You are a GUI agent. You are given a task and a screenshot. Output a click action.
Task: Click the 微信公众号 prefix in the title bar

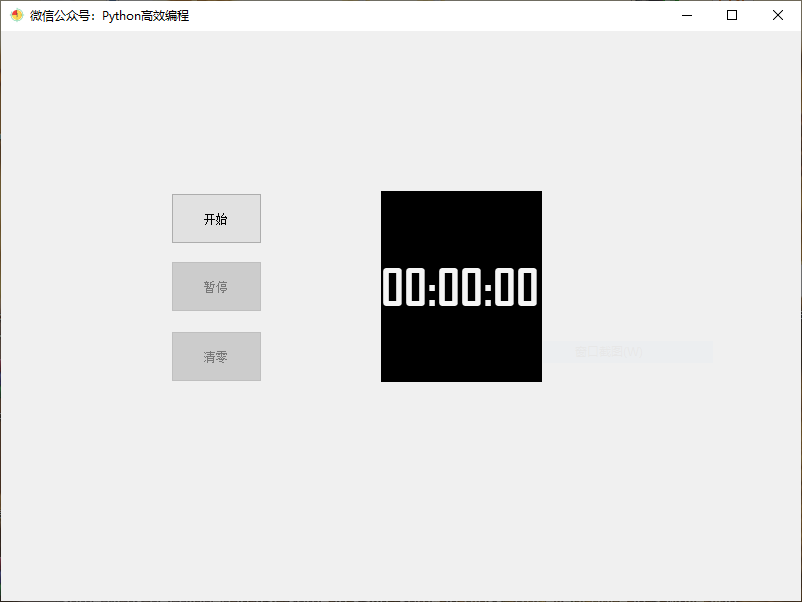[x=63, y=15]
